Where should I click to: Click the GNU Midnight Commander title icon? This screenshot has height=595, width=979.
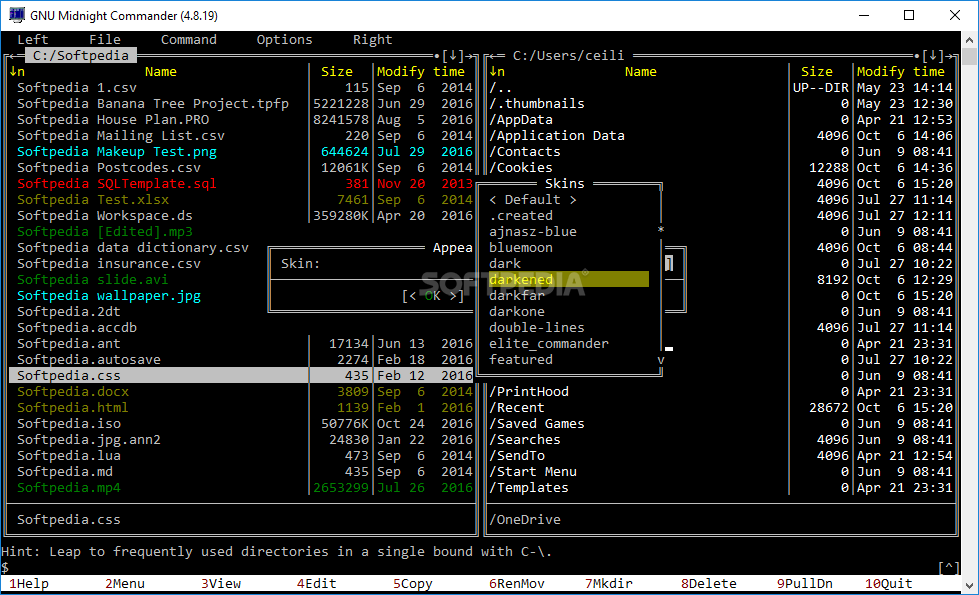[17, 15]
